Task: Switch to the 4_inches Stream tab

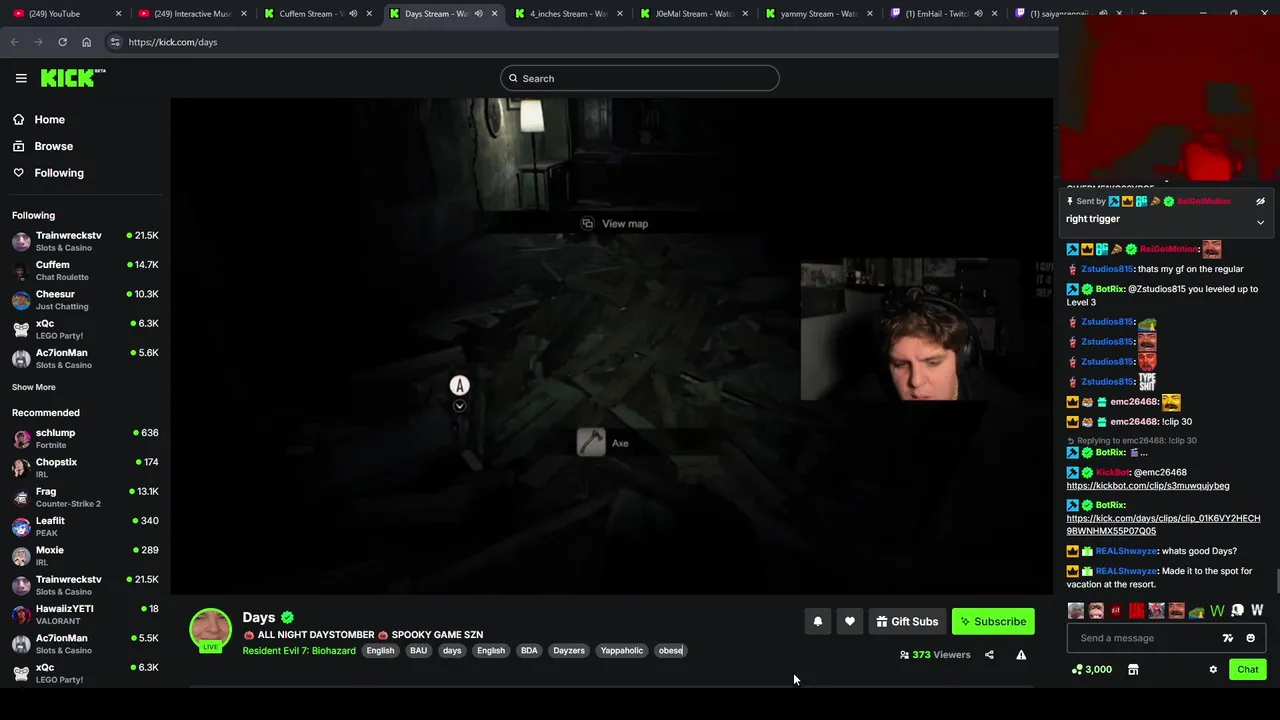Action: click(567, 14)
